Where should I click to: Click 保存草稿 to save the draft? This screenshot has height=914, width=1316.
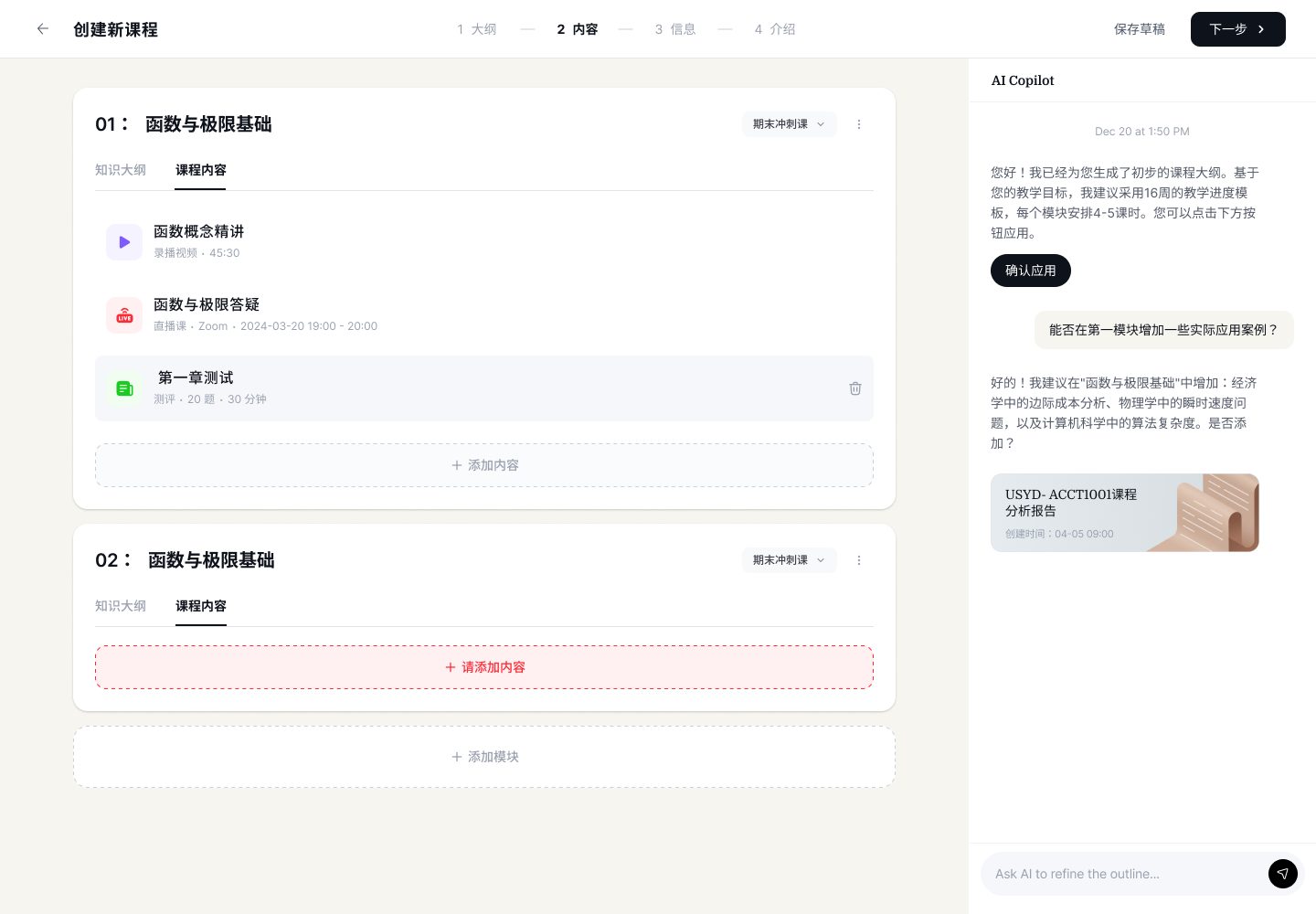[1139, 29]
